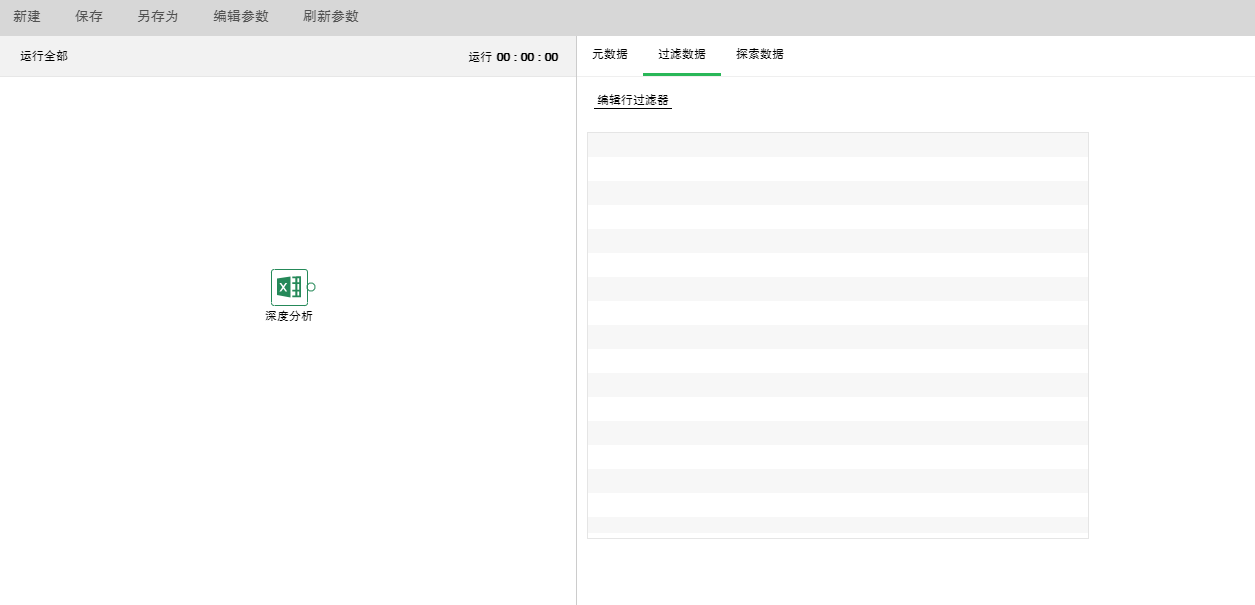Click 新建 in the top toolbar
Image resolution: width=1255 pixels, height=605 pixels.
(27, 17)
